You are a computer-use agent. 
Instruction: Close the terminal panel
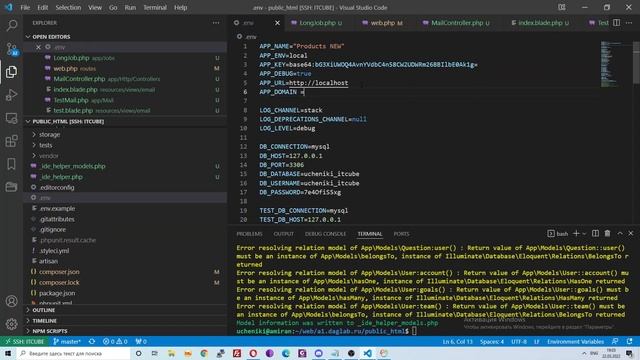coord(631,233)
